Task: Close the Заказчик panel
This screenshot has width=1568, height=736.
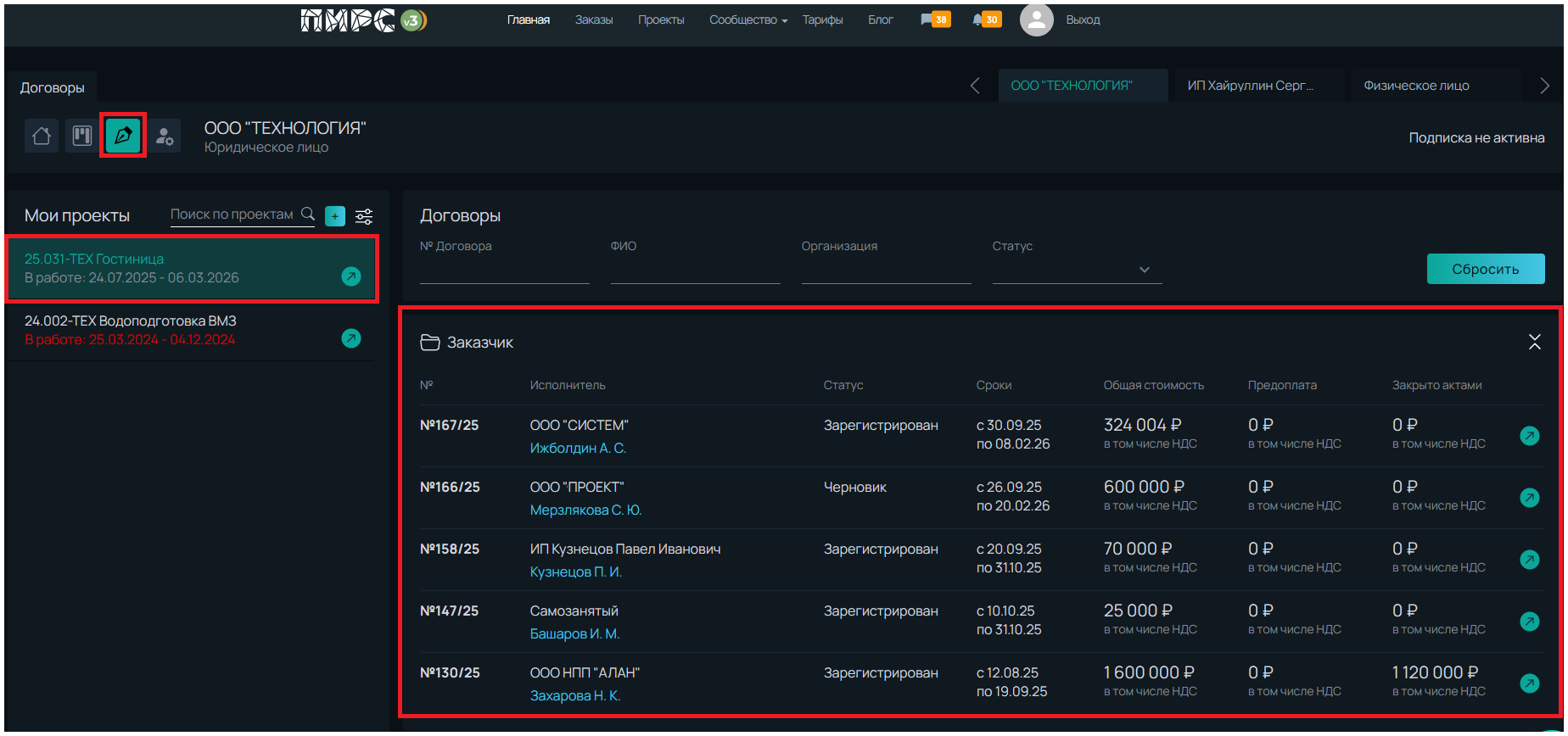Action: 1534,342
